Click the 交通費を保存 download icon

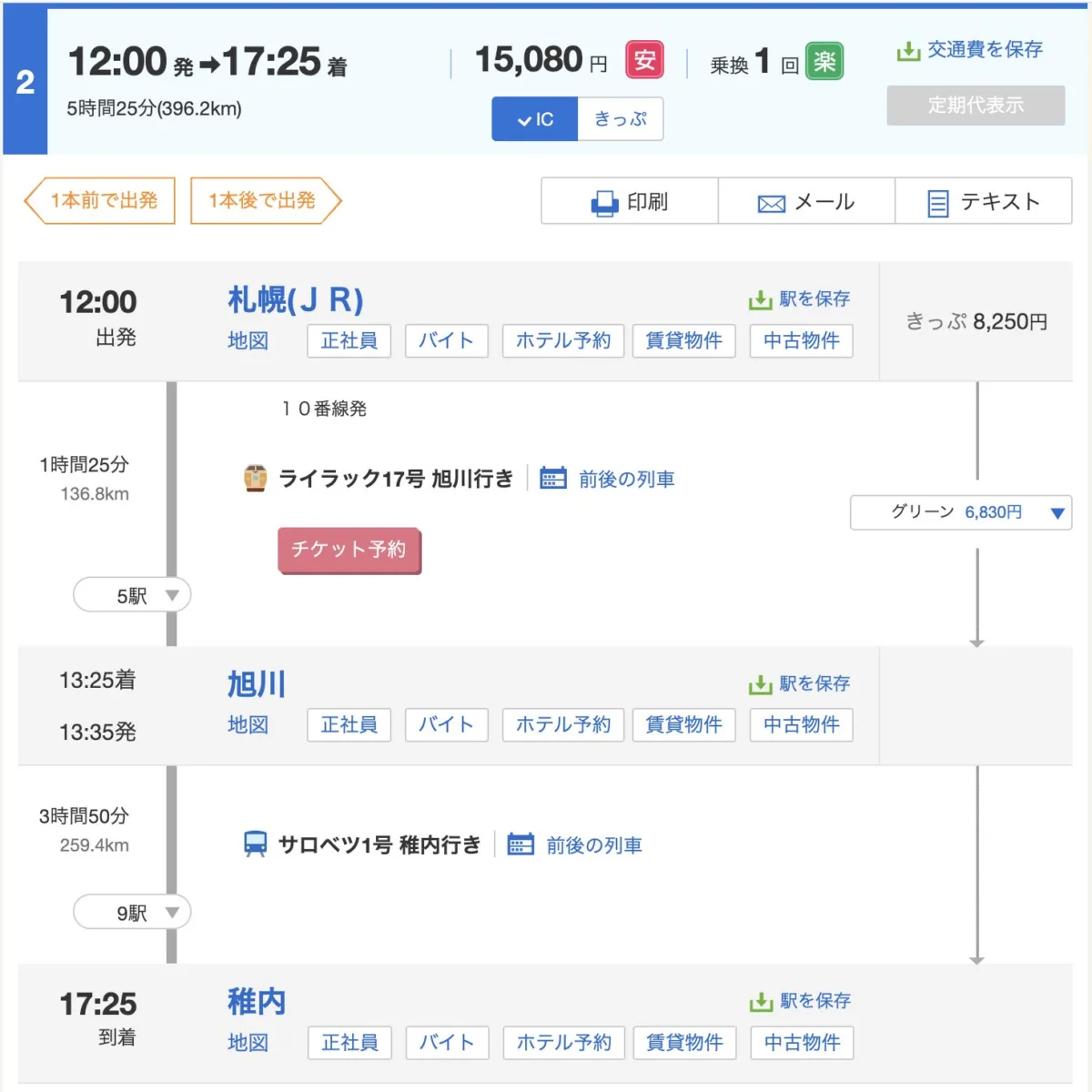(x=908, y=51)
